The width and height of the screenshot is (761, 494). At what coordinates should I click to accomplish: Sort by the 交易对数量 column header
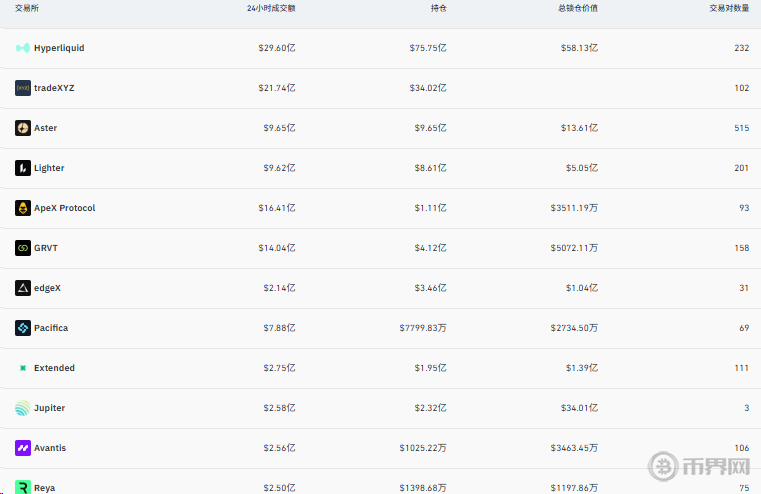729,8
